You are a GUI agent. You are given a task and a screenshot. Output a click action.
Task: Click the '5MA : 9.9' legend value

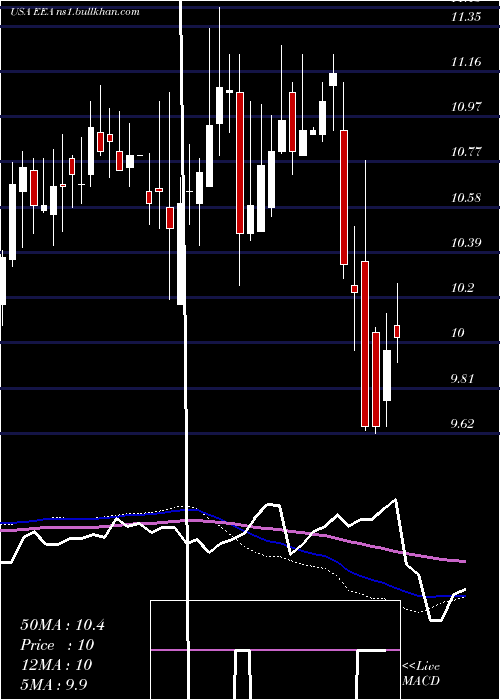click(54, 684)
